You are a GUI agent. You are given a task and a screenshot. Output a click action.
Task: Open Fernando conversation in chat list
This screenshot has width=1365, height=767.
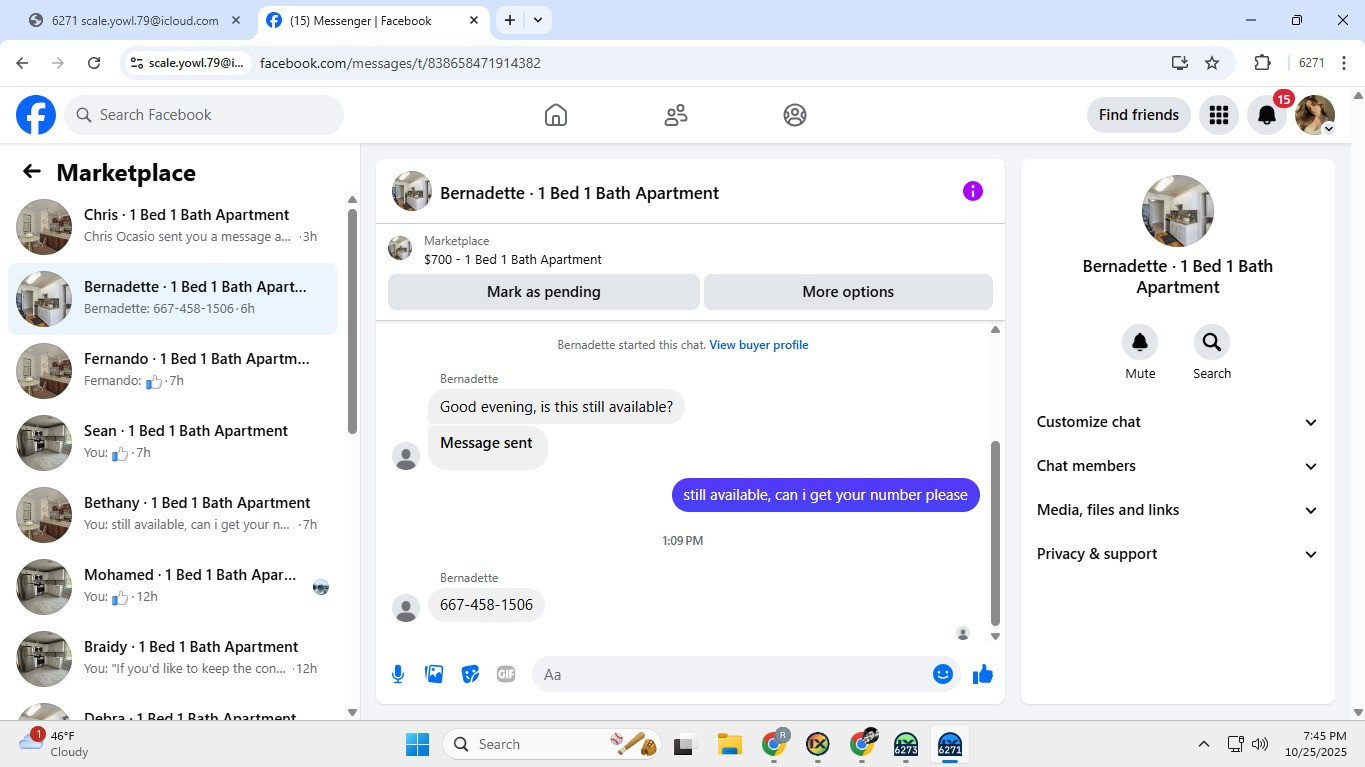(x=172, y=371)
